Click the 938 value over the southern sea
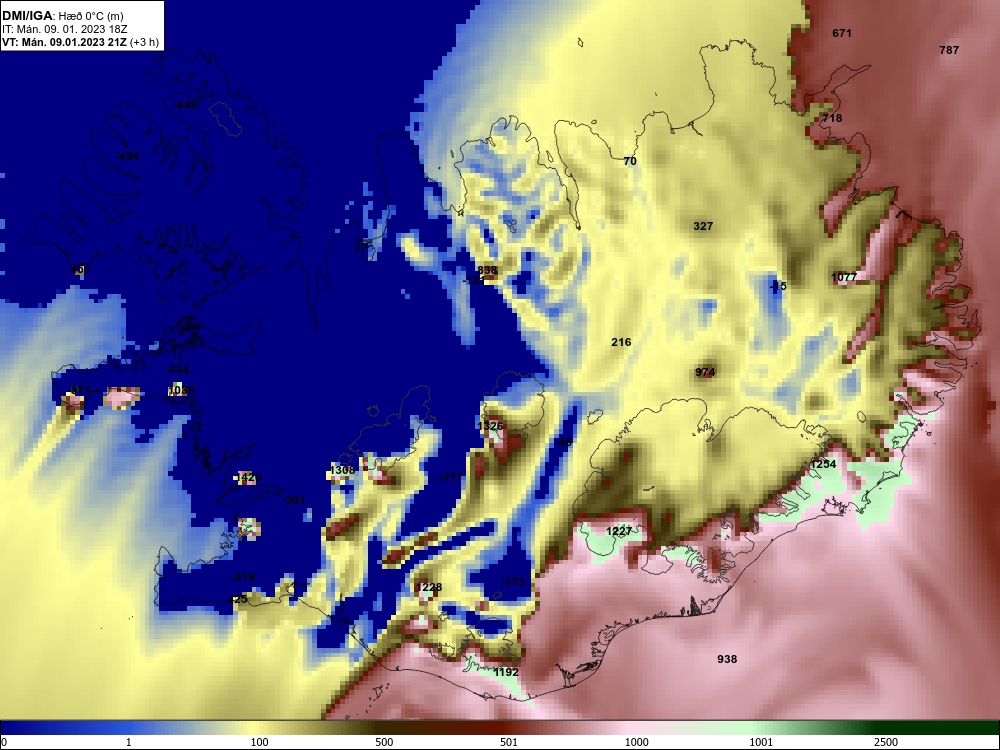1000x750 pixels. click(727, 659)
